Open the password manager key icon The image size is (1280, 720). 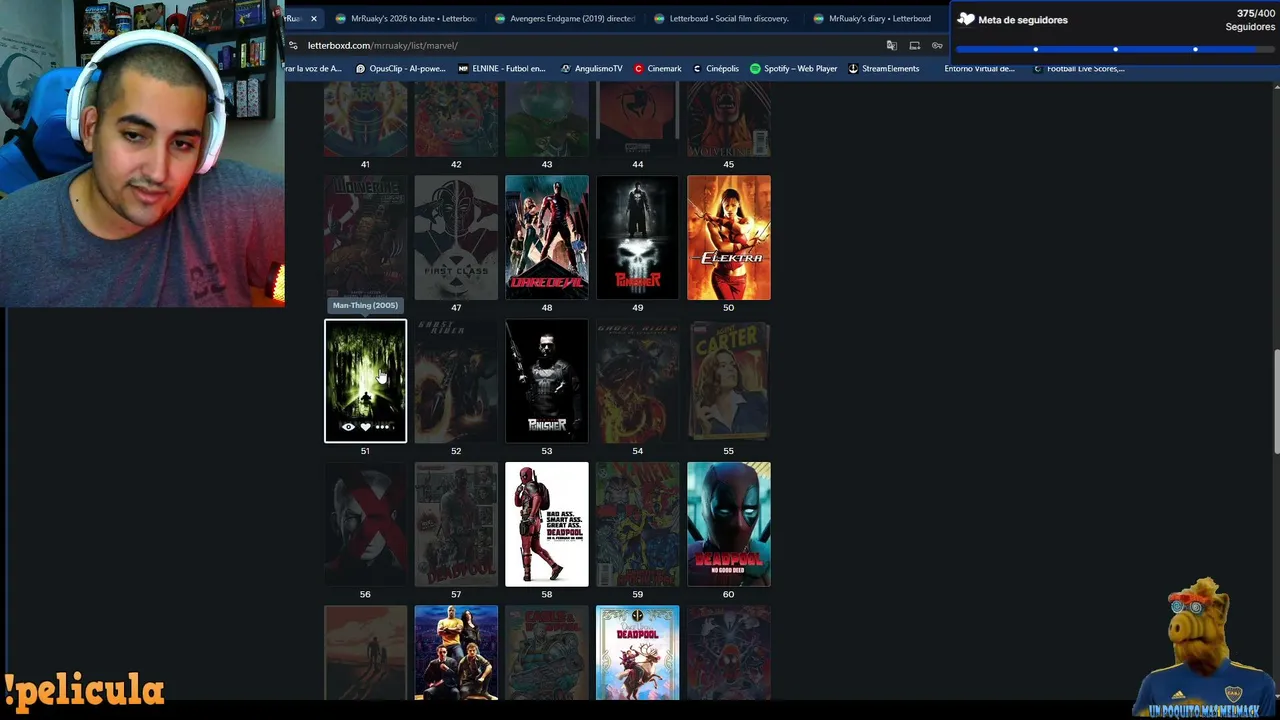[x=937, y=45]
